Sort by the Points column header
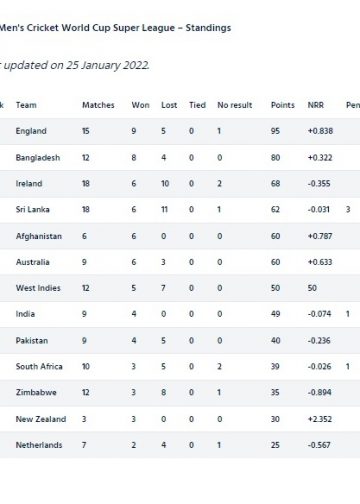The image size is (360, 504). [283, 105]
